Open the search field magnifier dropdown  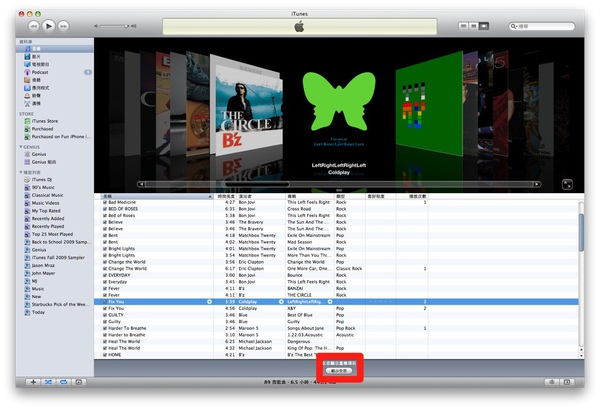pyautogui.click(x=514, y=26)
